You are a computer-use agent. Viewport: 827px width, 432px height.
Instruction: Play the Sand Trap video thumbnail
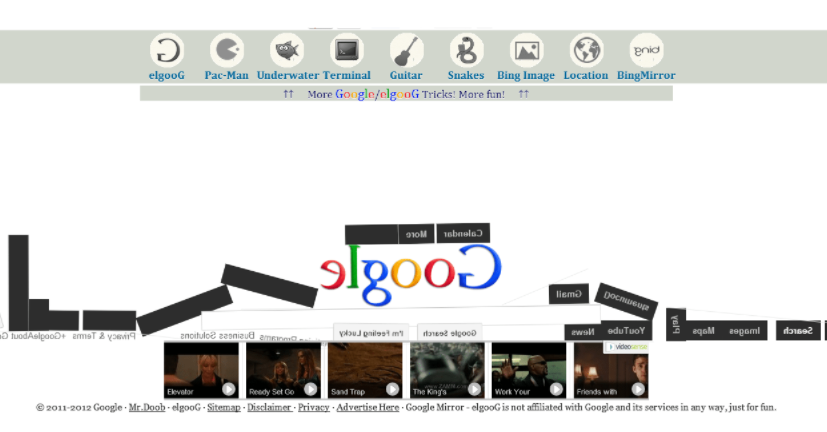point(365,370)
